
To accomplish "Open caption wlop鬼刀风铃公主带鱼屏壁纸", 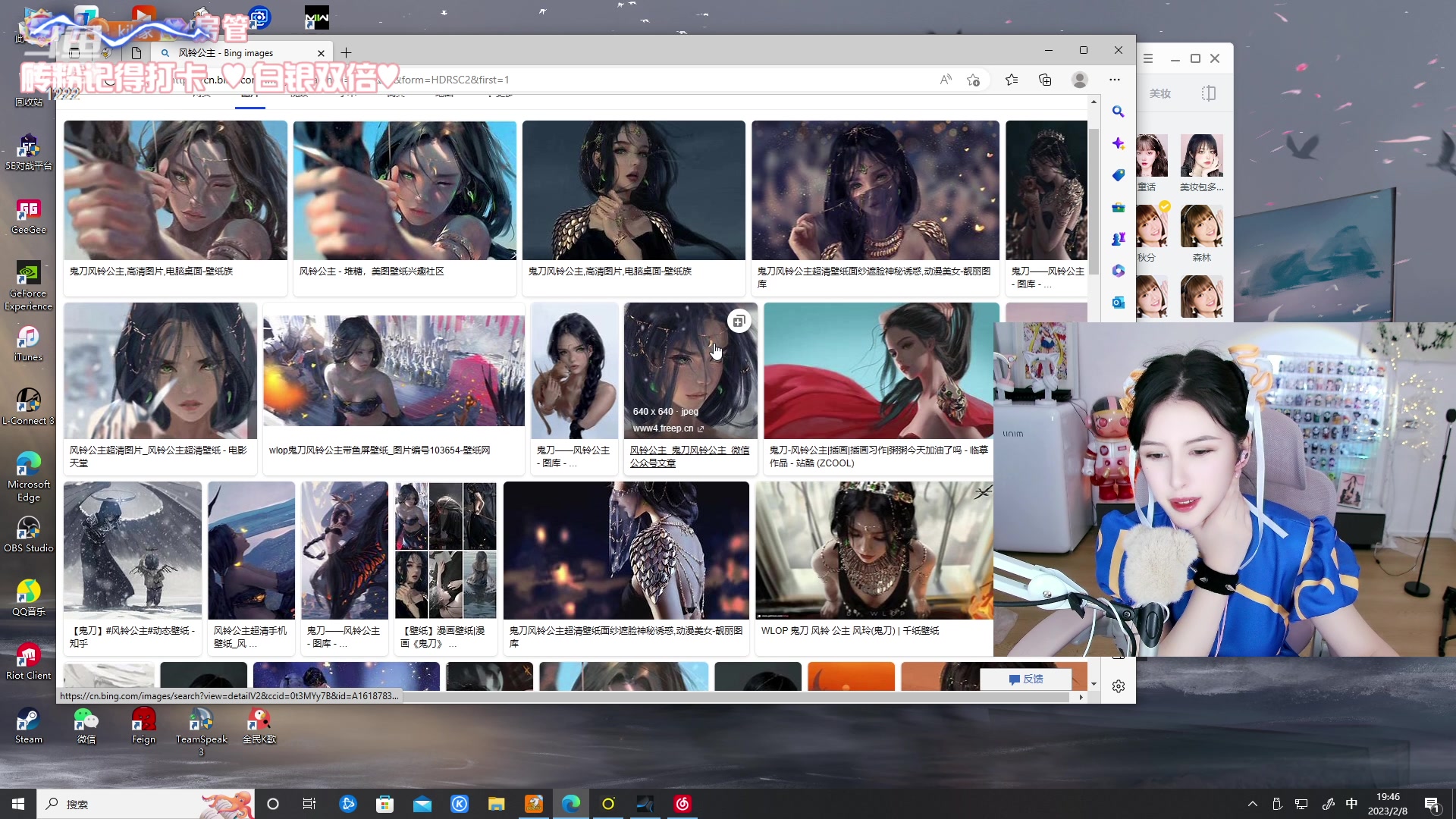I will click(x=379, y=450).
